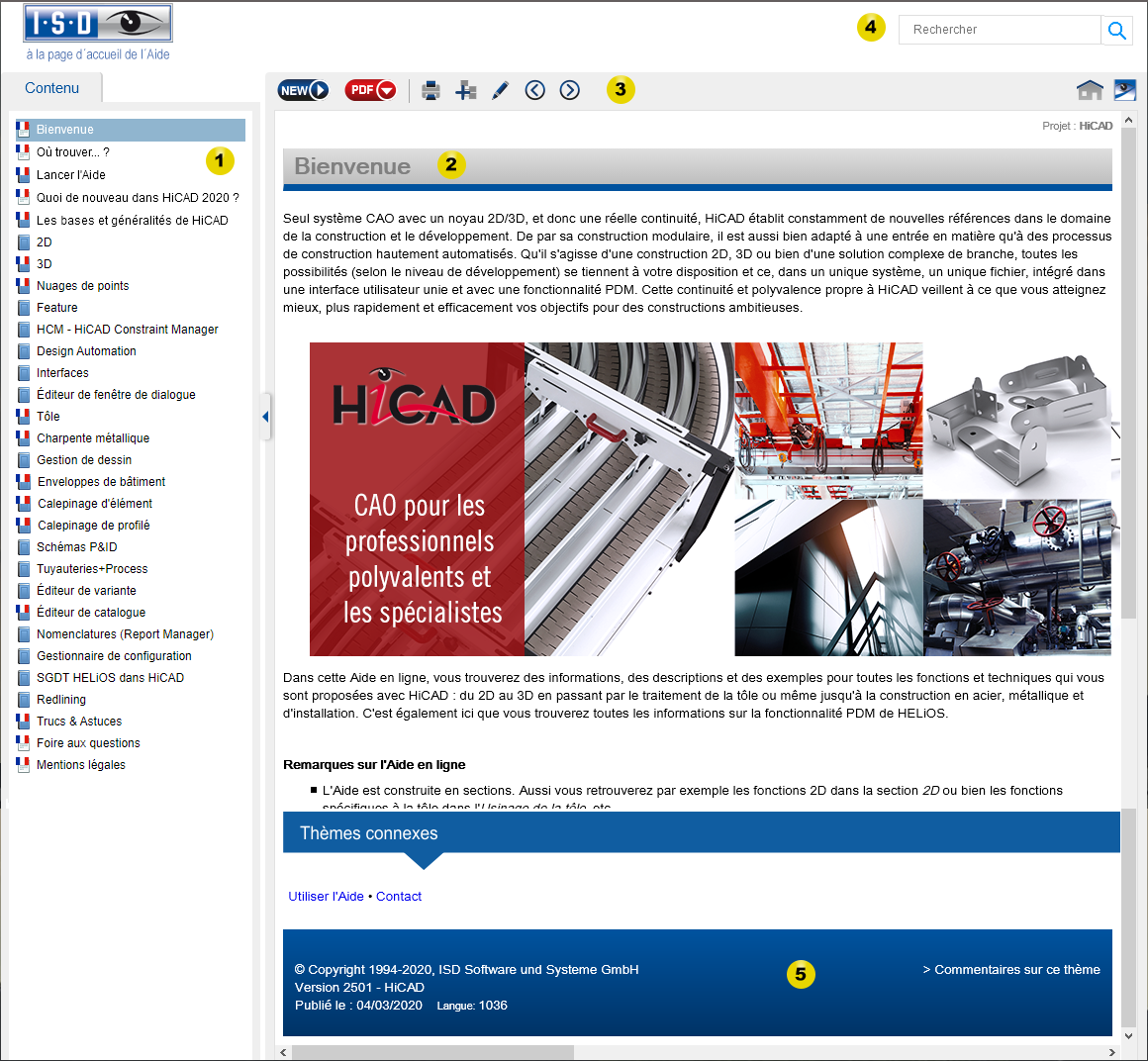Viewport: 1148px width, 1061px height.
Task: Open 'Charpente métallique' section
Action: pos(93,438)
